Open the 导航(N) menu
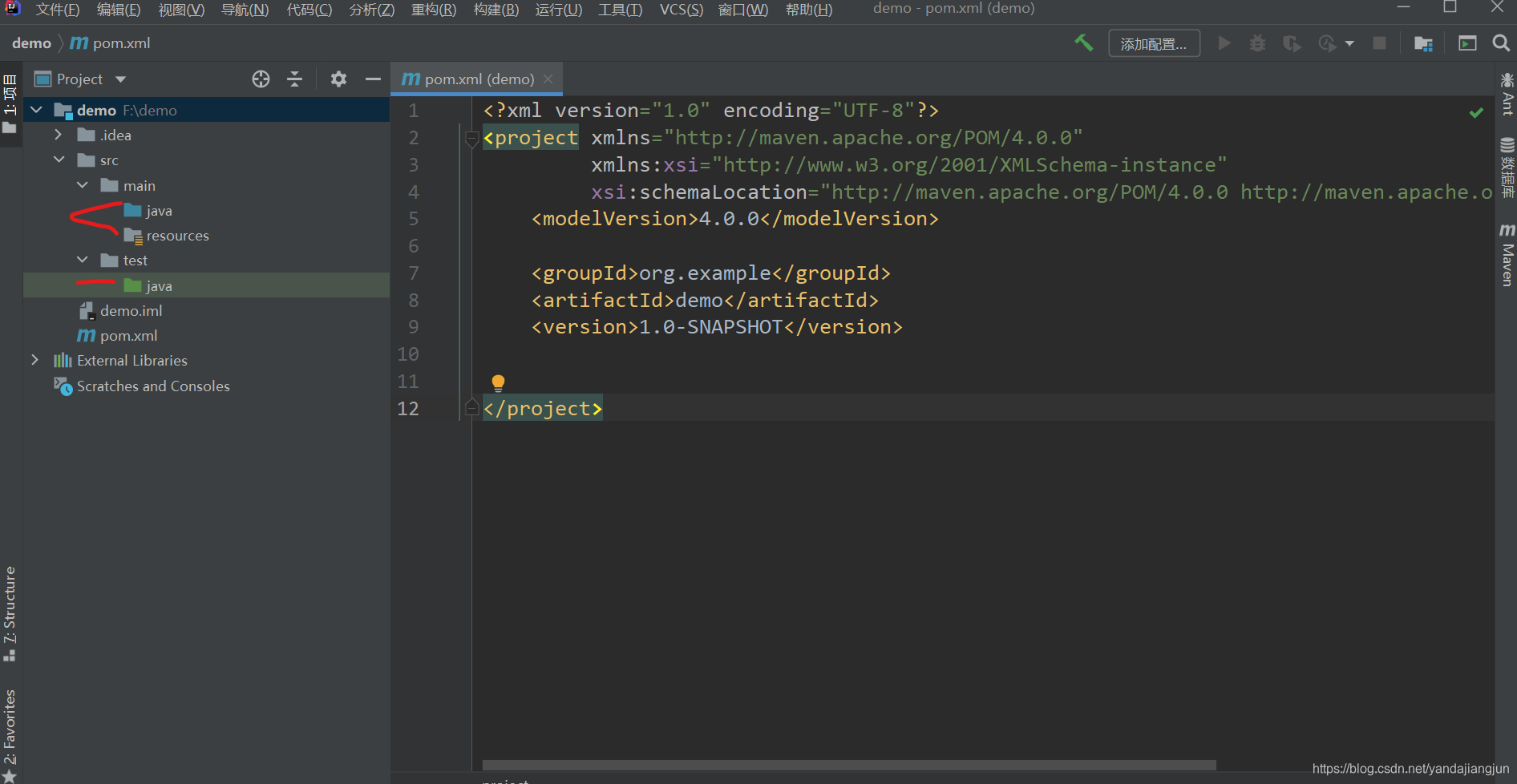Image resolution: width=1517 pixels, height=784 pixels. 245,10
